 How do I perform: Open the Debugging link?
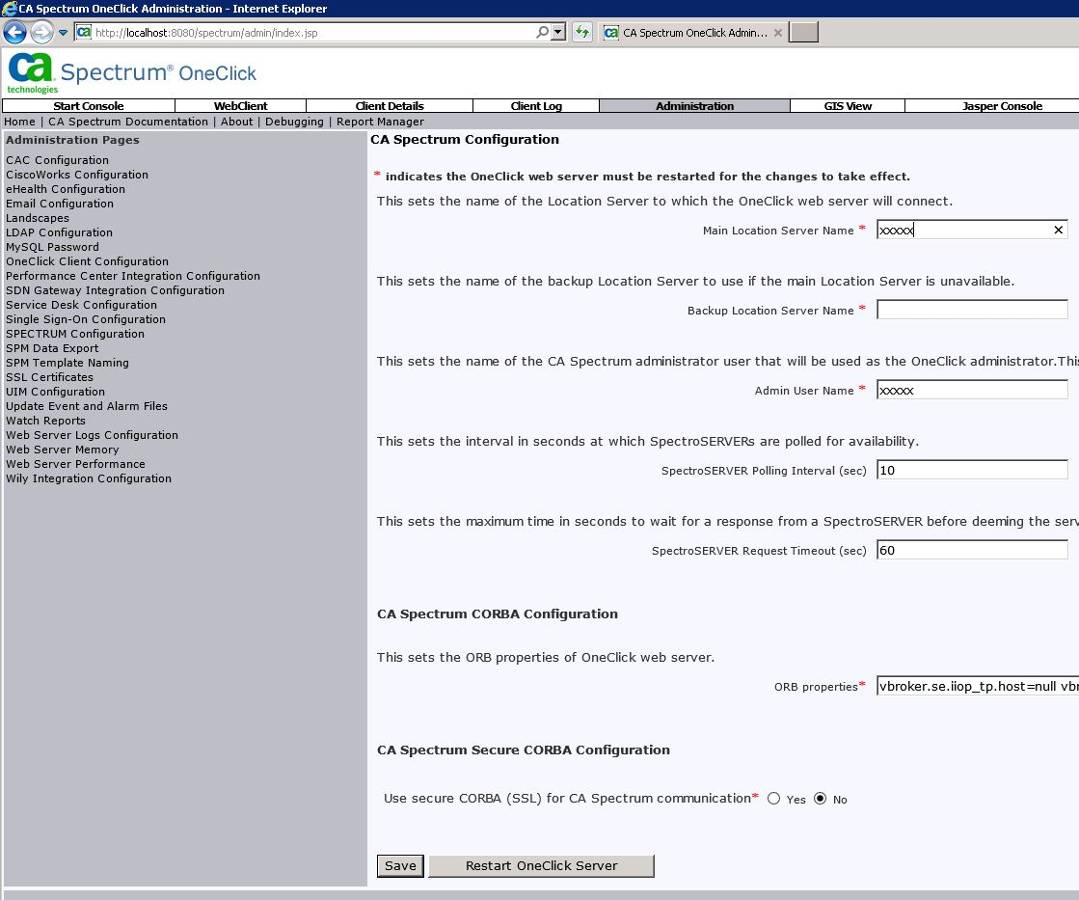(294, 122)
